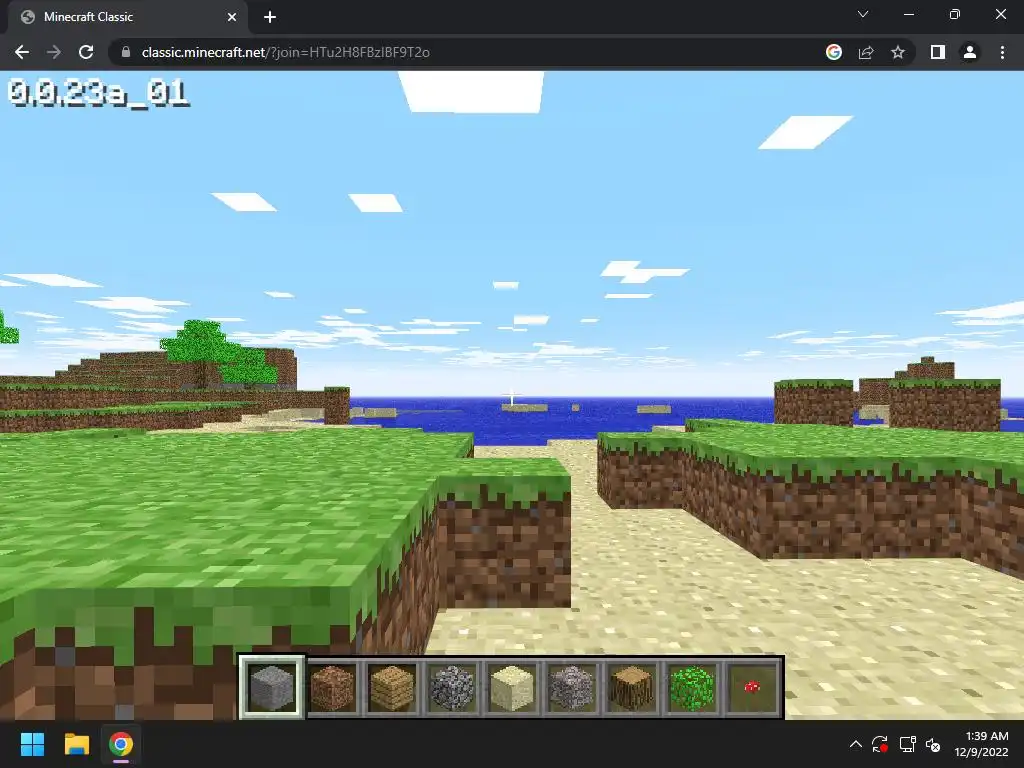Select the leaves block in hotbar

[x=692, y=687]
